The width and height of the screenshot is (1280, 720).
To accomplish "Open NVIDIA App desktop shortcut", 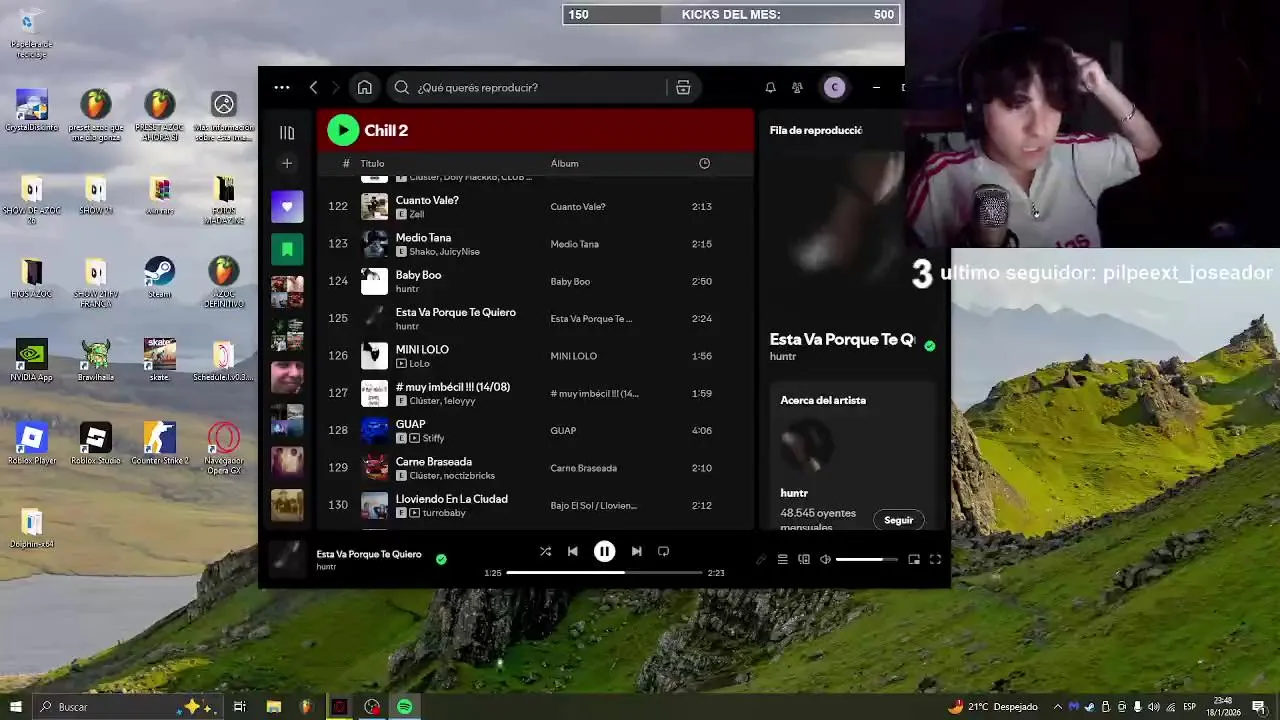I will click(x=32, y=361).
